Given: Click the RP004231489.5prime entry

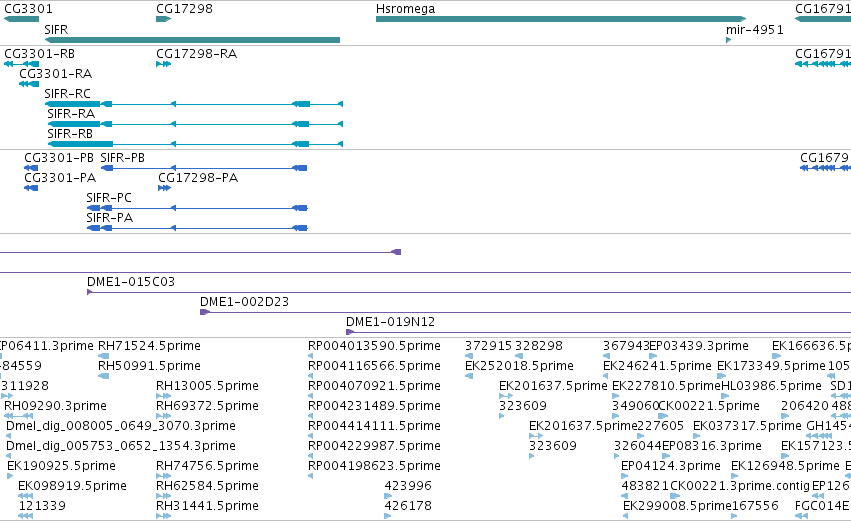Looking at the screenshot, I should pos(374,406).
